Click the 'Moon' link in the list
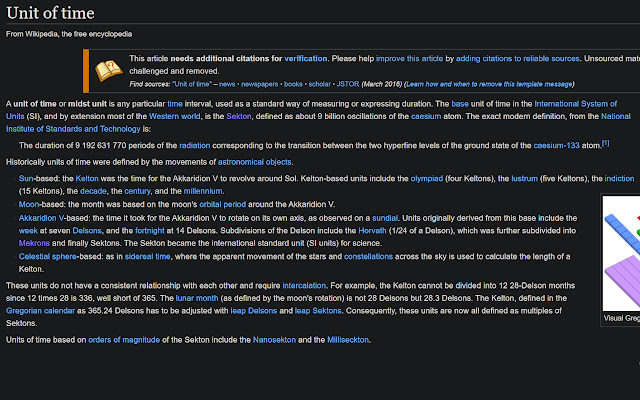 [29, 204]
